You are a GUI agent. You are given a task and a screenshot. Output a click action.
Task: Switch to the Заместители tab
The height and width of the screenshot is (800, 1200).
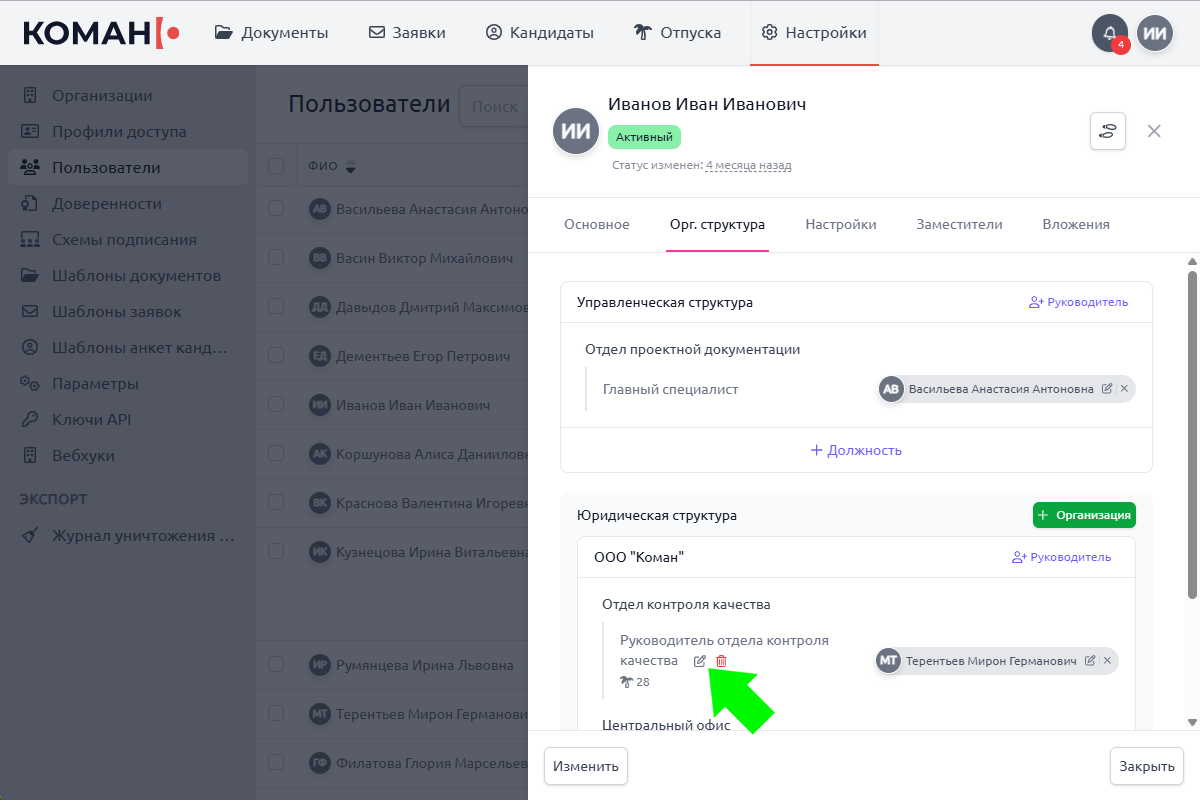(x=959, y=225)
